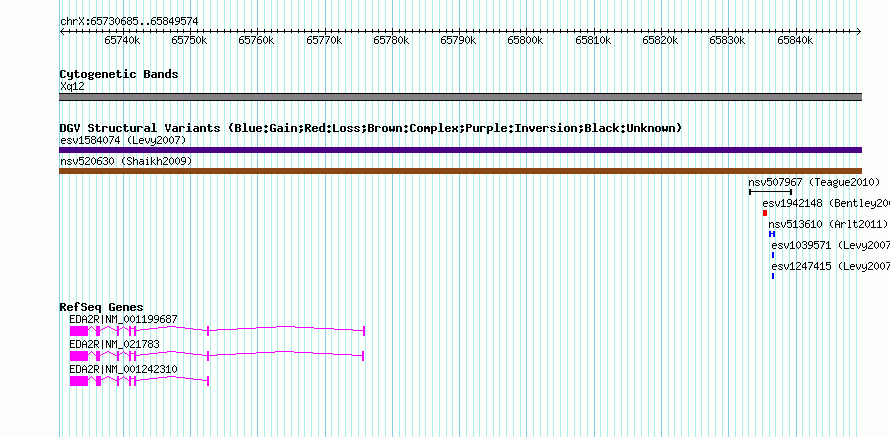
Task: Select the brown nsv520630 complex variant bar
Action: point(460,171)
